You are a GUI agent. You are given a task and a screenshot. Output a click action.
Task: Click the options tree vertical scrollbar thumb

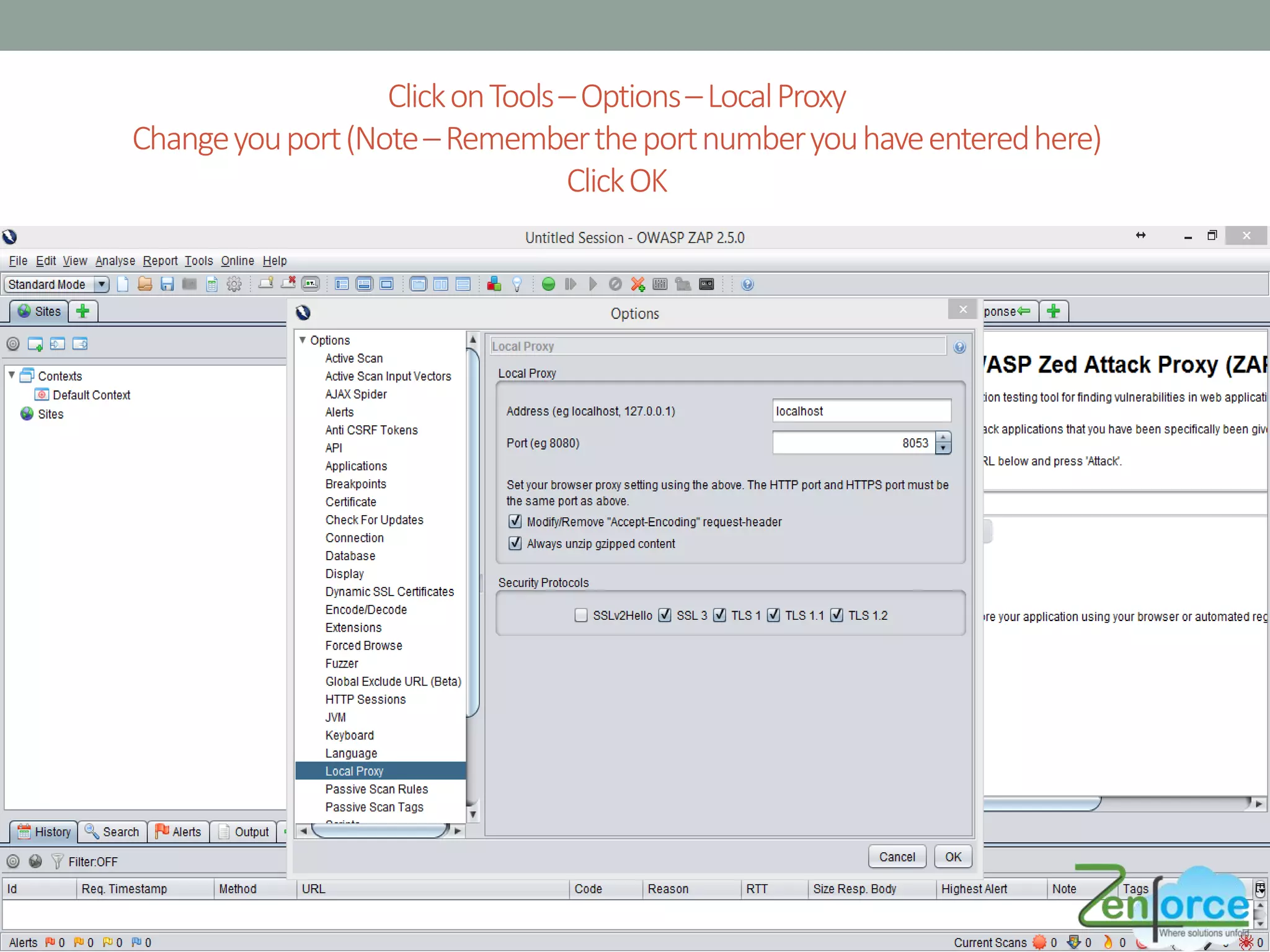pyautogui.click(x=473, y=533)
